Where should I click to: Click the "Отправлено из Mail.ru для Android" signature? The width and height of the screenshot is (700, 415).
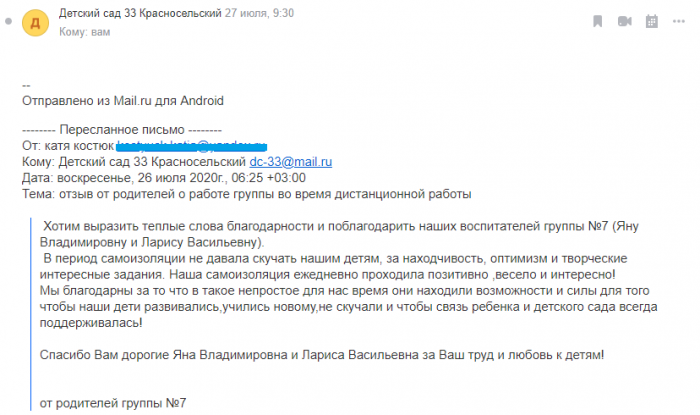122,100
